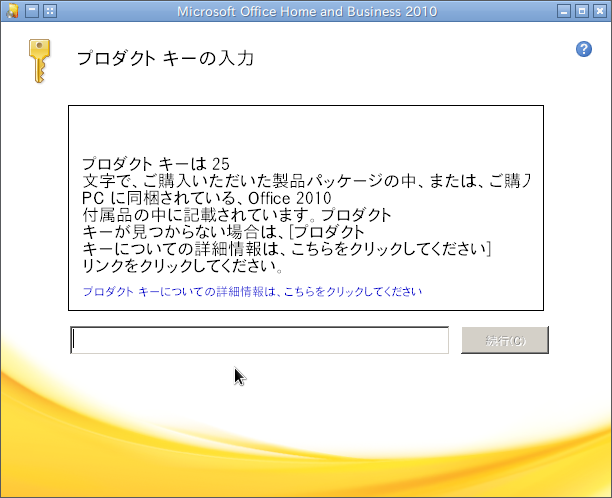Open help via the blue question mark icon

click(x=584, y=49)
